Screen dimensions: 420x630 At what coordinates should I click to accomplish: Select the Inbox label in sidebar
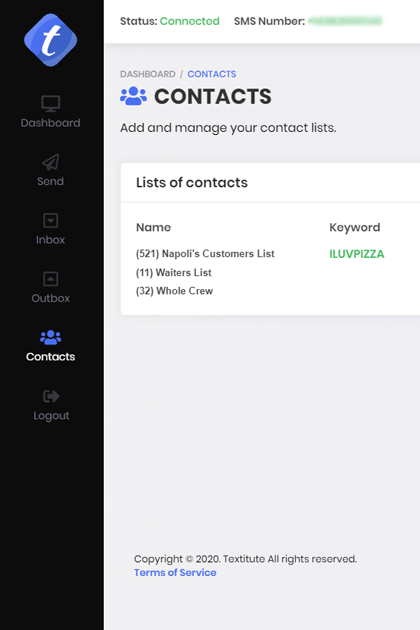[x=51, y=240]
